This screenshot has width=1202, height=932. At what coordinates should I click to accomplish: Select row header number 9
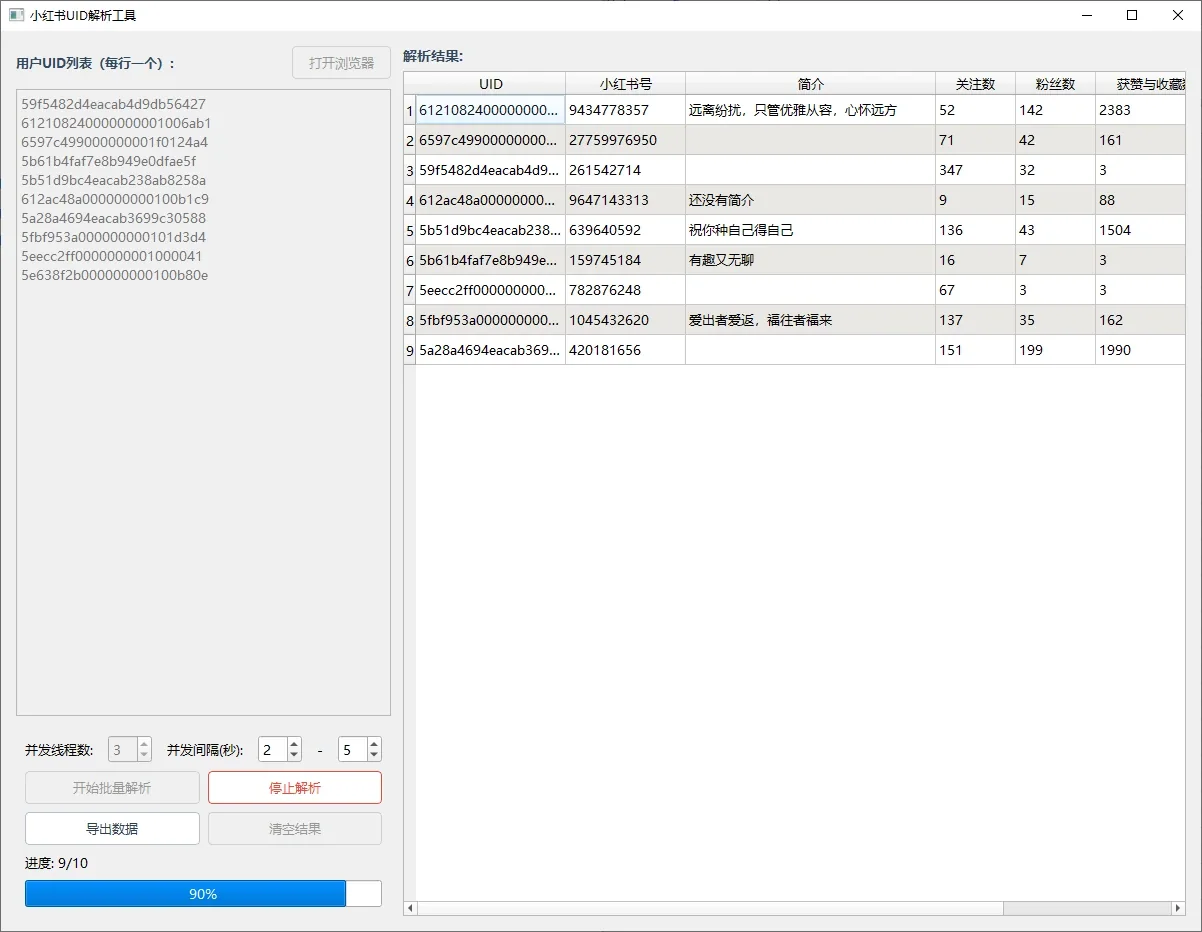409,350
